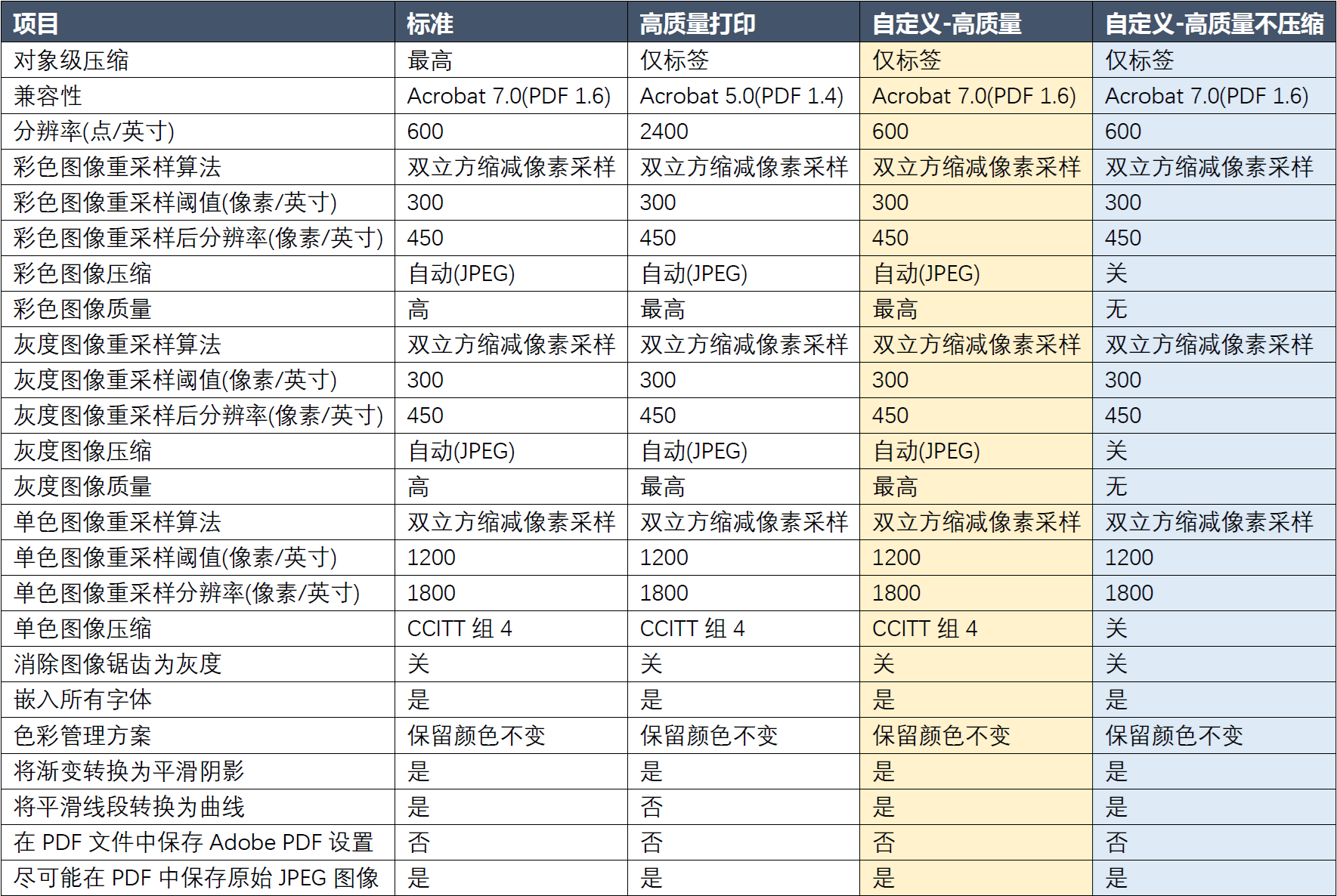Click 450 for 彩色图像重采样后分辨率 in 高质量打印 column
Image resolution: width=1337 pixels, height=896 pixels.
[658, 238]
